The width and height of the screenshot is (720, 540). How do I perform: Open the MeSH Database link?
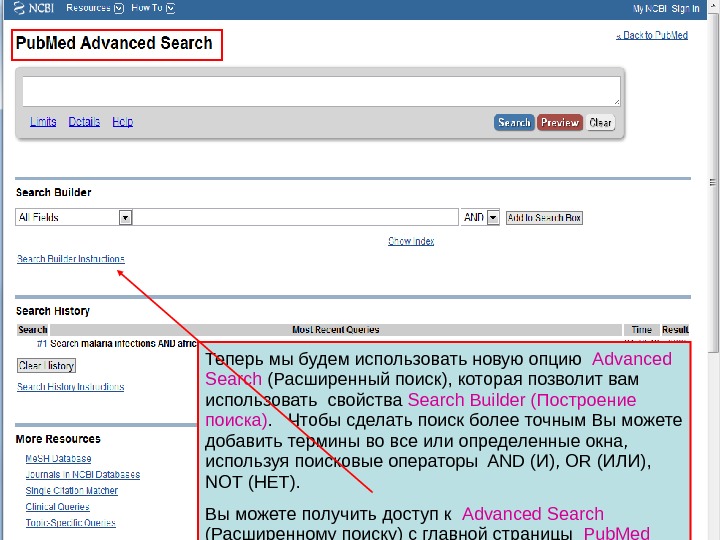pyautogui.click(x=58, y=458)
